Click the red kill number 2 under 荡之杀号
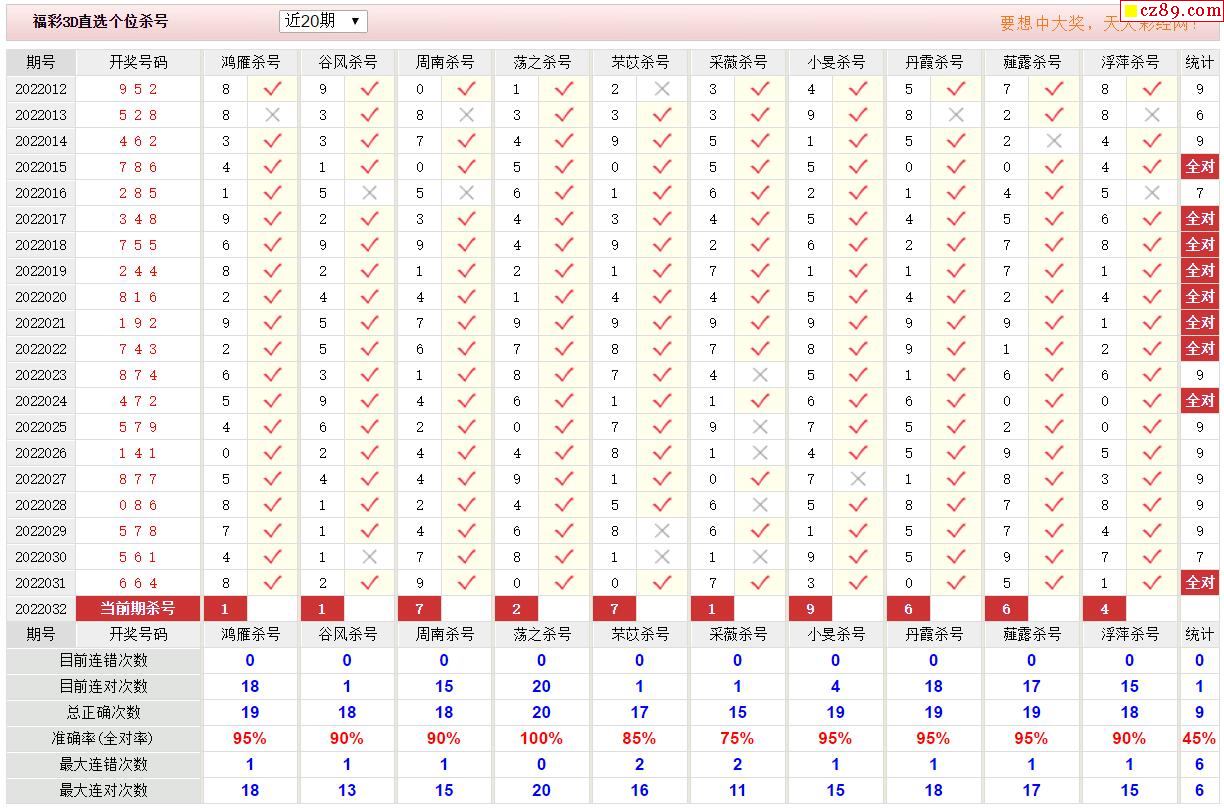The height and width of the screenshot is (808, 1224). 516,608
